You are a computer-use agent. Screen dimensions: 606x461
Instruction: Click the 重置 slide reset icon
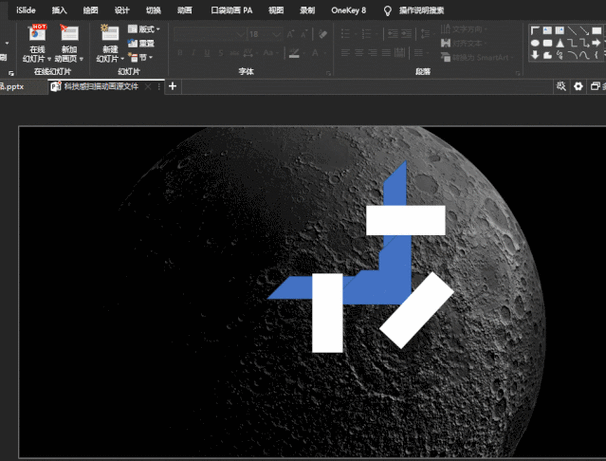pyautogui.click(x=133, y=44)
